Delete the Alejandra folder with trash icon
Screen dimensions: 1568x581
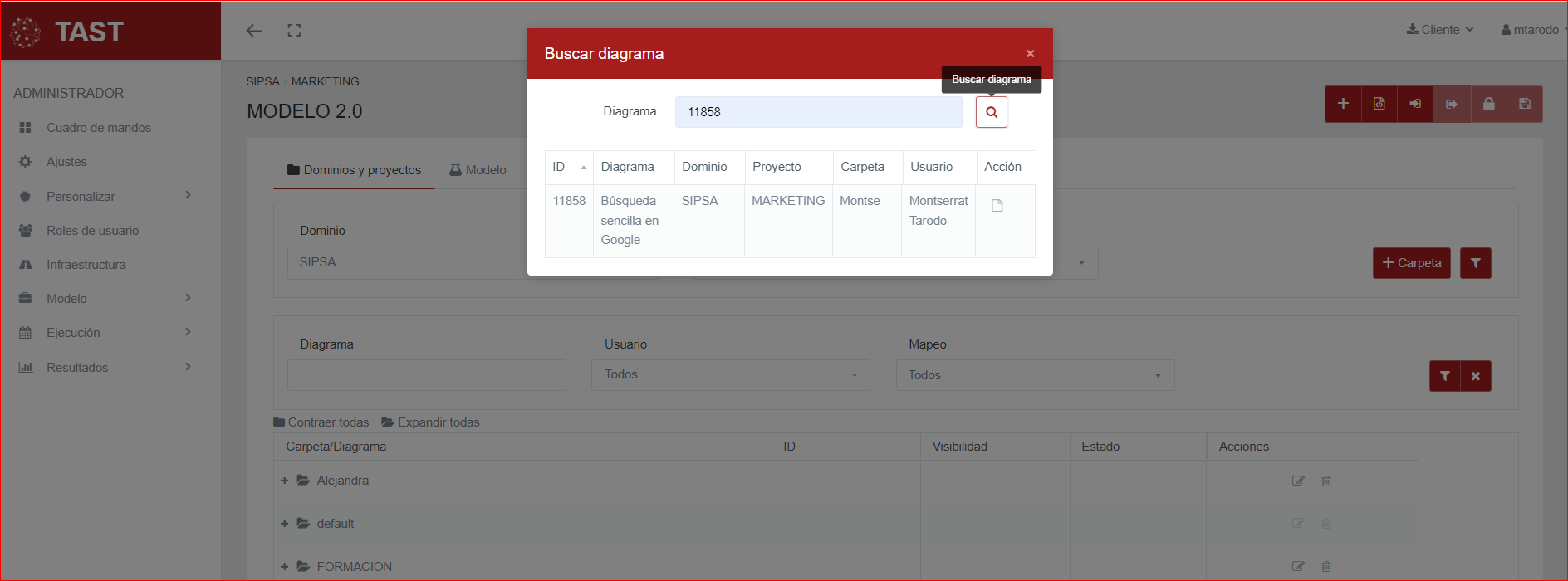[1326, 481]
